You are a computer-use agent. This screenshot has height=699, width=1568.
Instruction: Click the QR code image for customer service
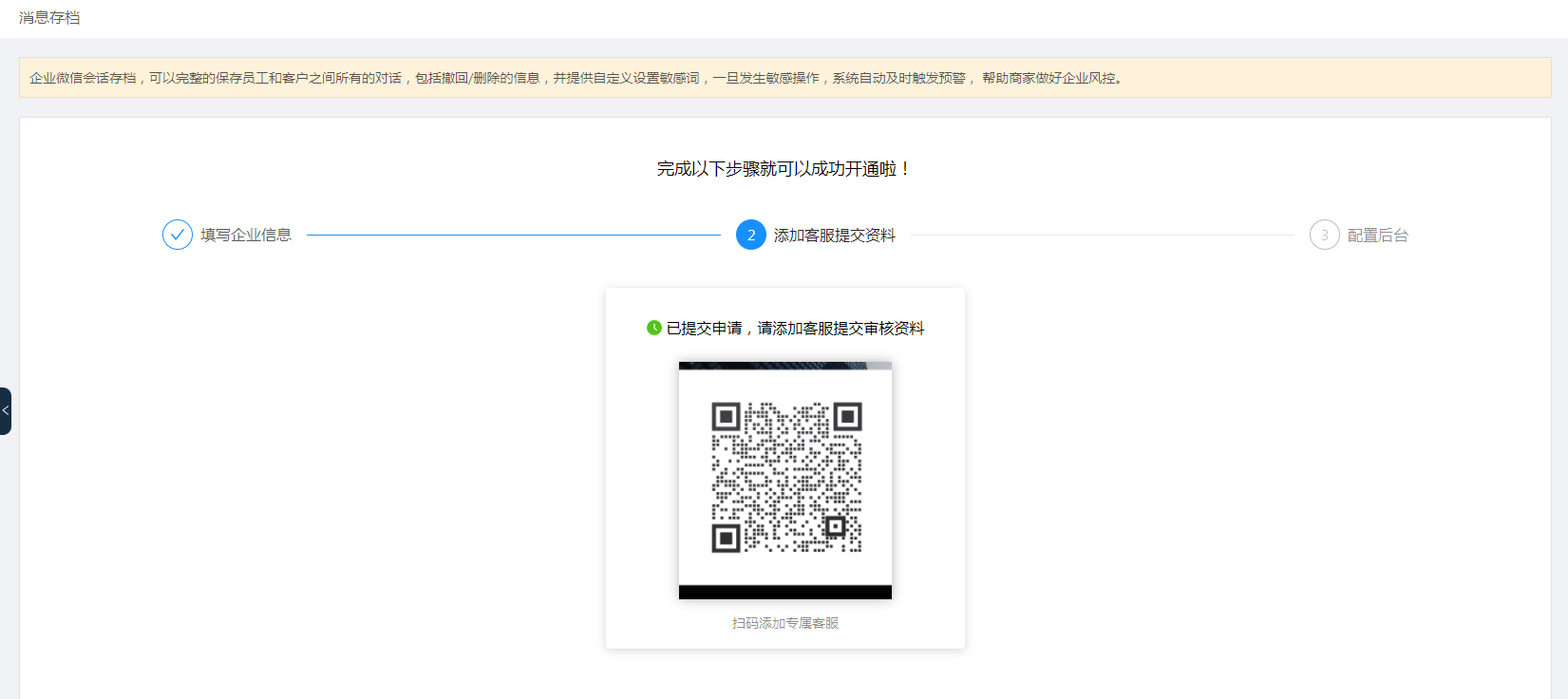(785, 481)
